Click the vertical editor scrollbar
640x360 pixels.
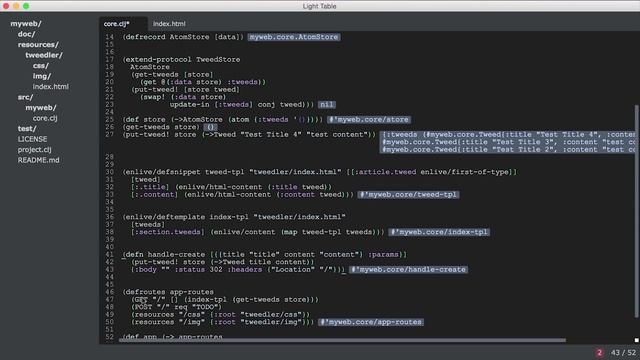636,211
